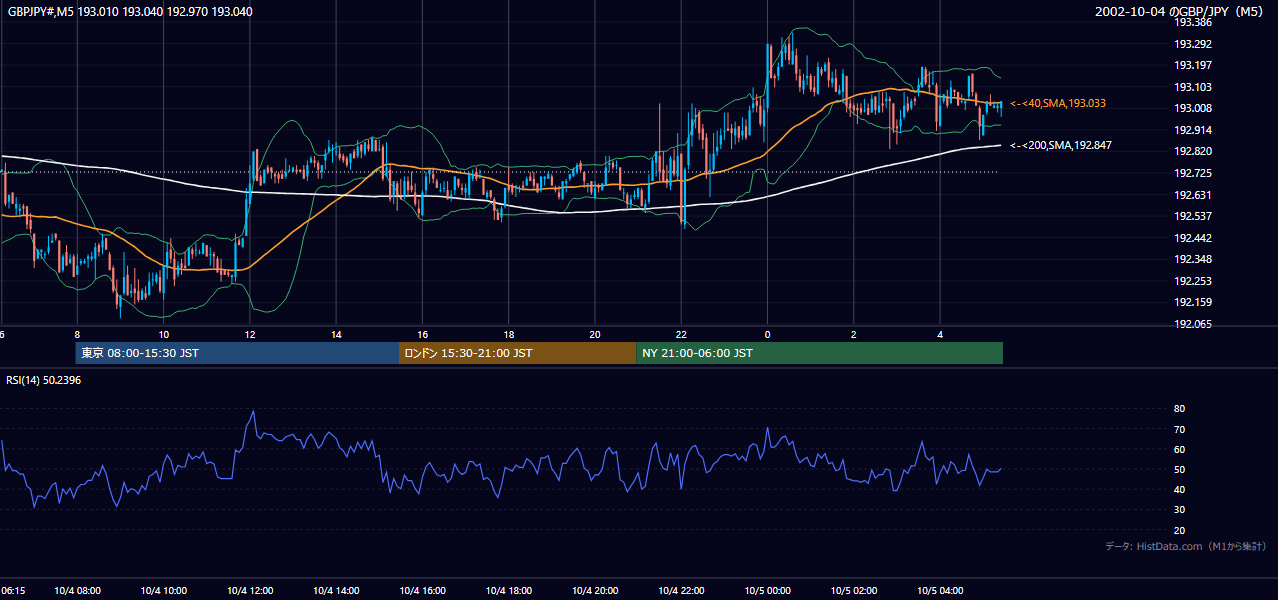The height and width of the screenshot is (600, 1278).
Task: Click the Tokyo 08:00-15:30 JST session bar
Action: tap(237, 353)
